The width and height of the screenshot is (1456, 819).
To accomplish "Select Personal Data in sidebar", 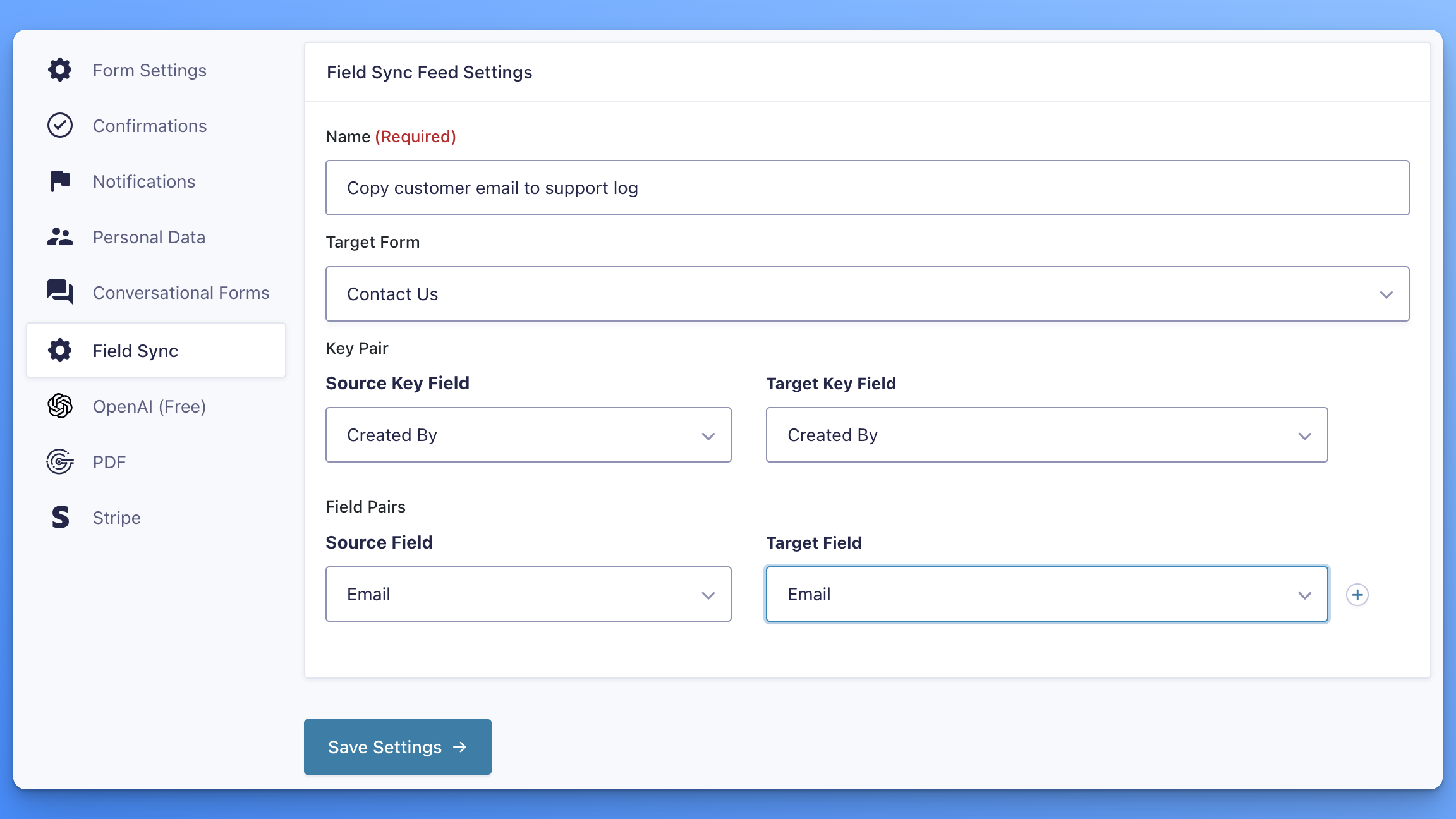I will pos(156,237).
